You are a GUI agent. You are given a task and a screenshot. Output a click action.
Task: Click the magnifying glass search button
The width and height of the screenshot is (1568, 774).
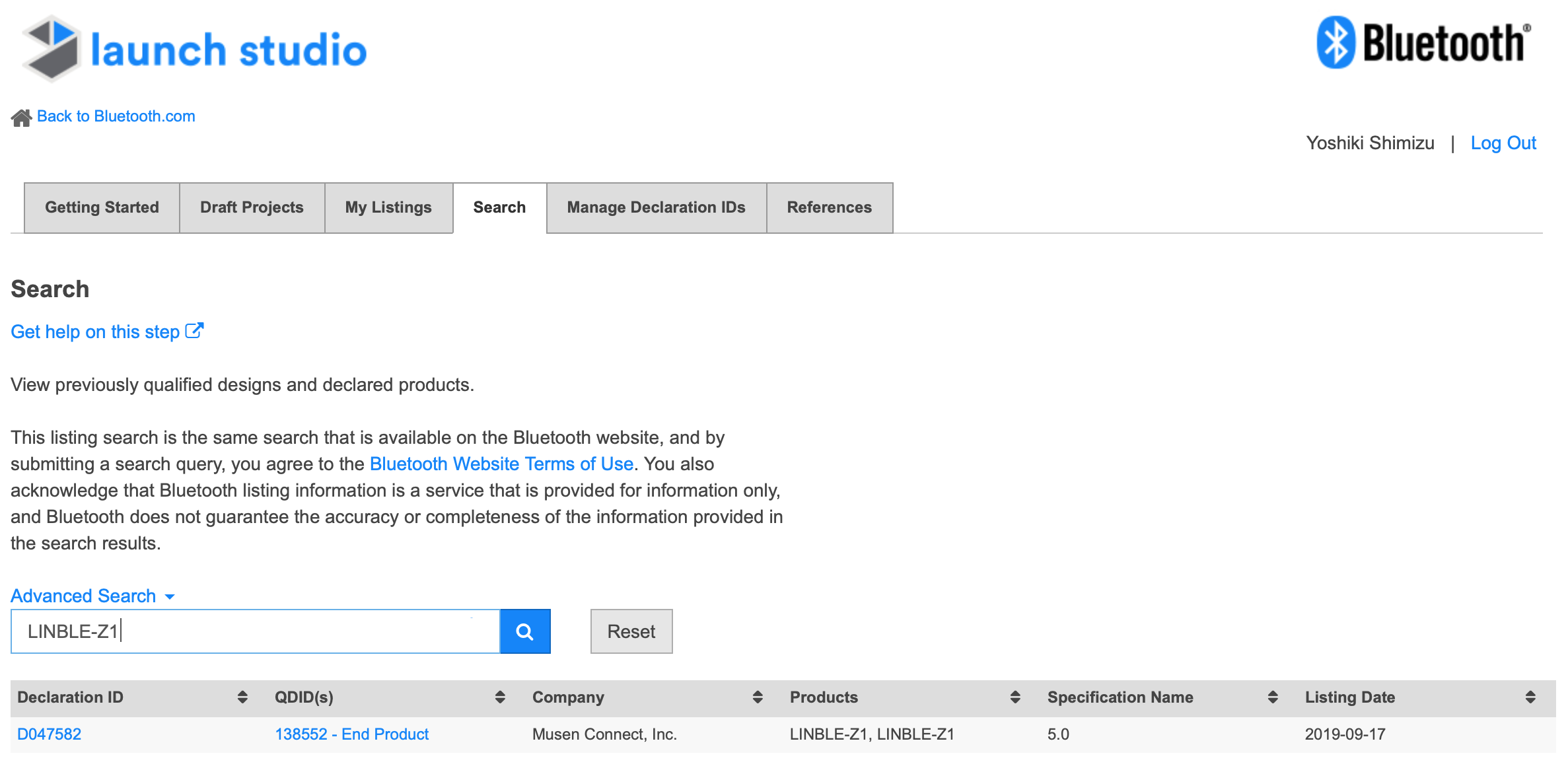point(525,632)
